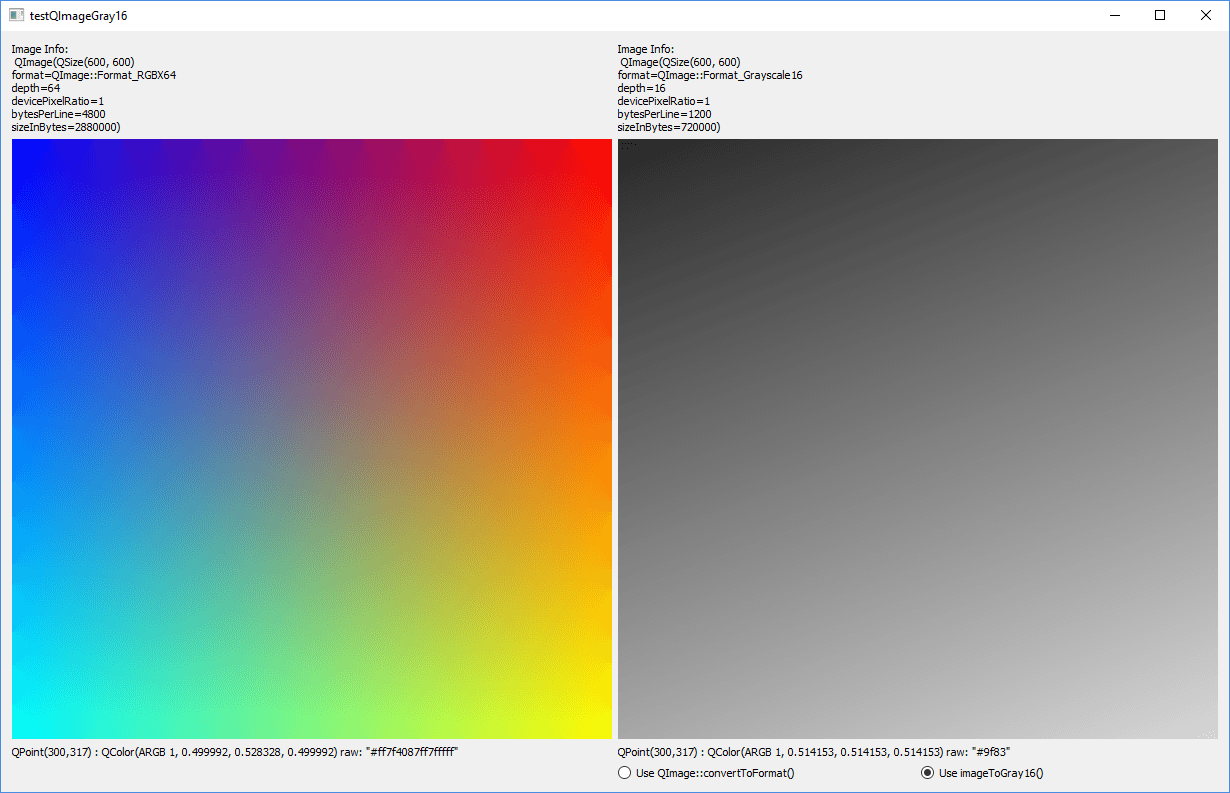
Task: Maximize the testQImageGray16 window
Action: [x=1160, y=16]
